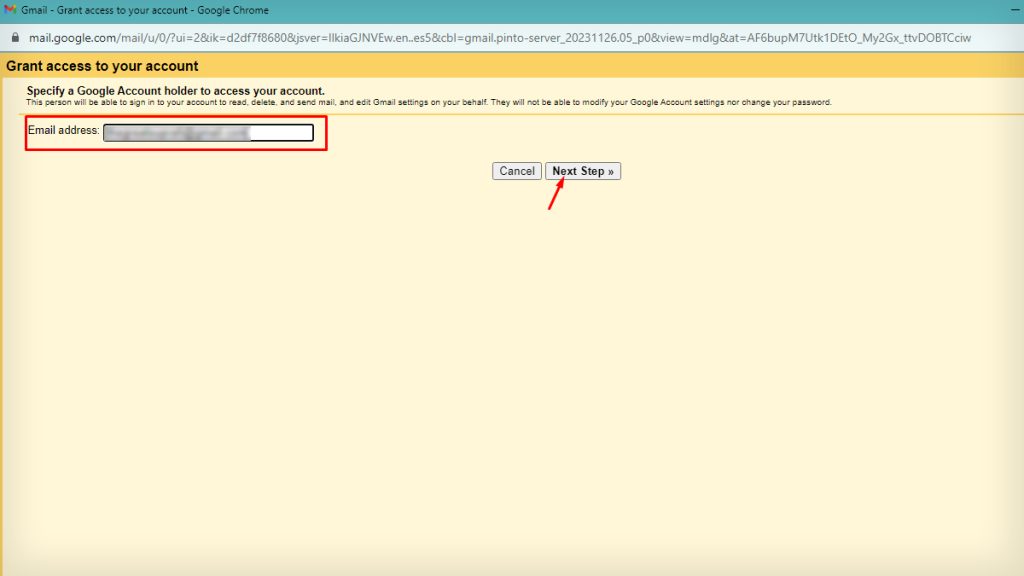Click 'Specify a Google Account holder' text
The width and height of the screenshot is (1024, 576).
click(x=175, y=91)
